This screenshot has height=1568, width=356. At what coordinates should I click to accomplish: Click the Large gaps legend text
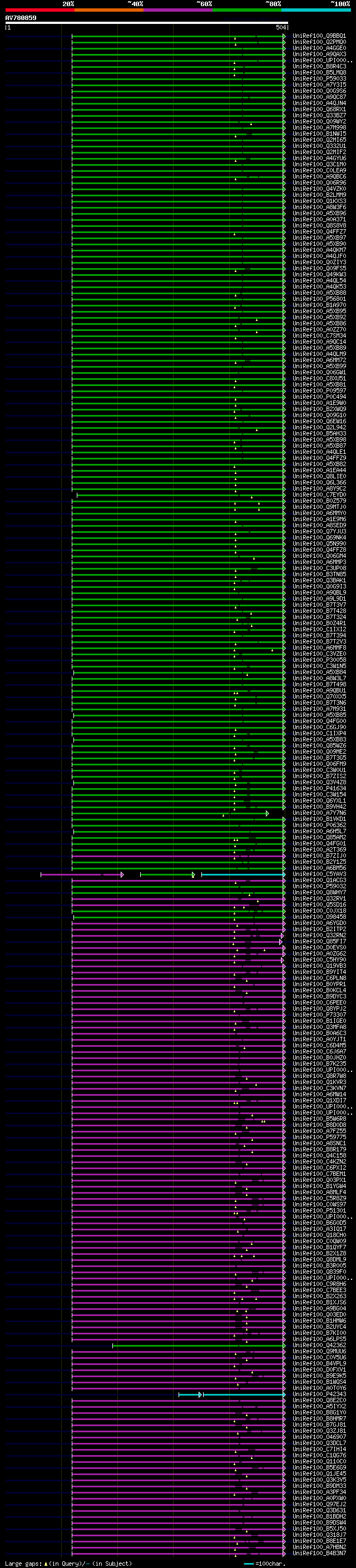[x=69, y=1563]
